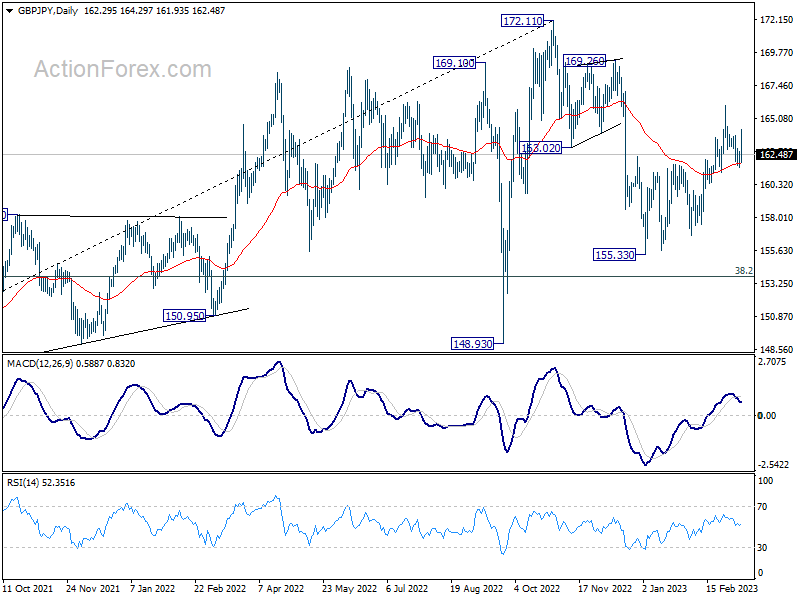
Task: Open the GBPJPY chart dropdown triangle
Action: [9, 11]
